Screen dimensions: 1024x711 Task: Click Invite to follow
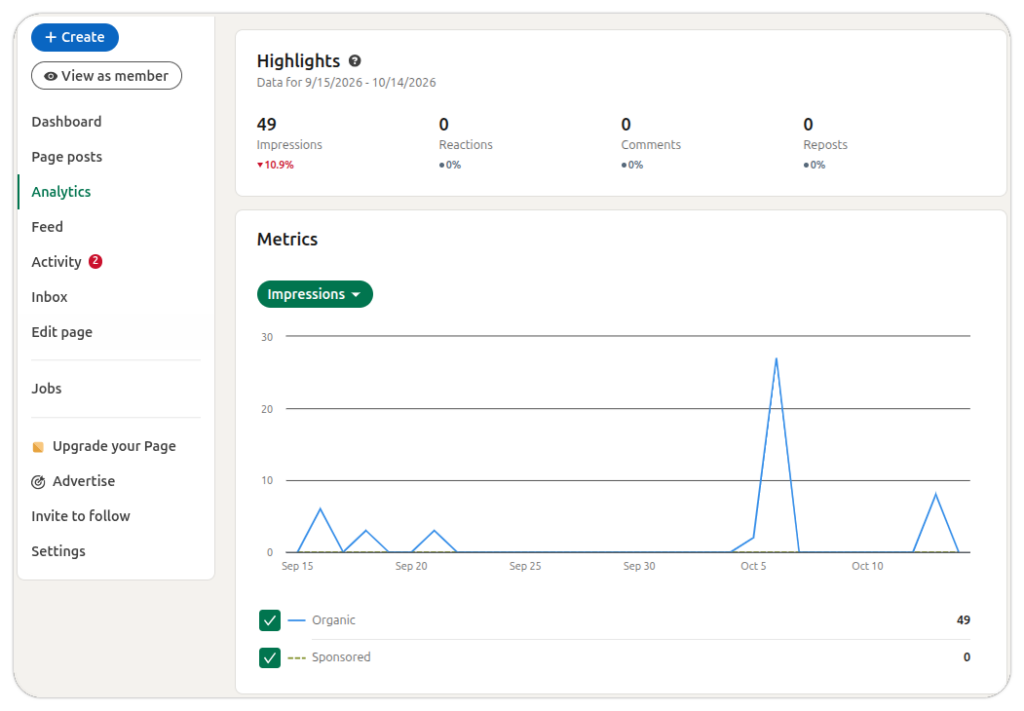point(81,516)
